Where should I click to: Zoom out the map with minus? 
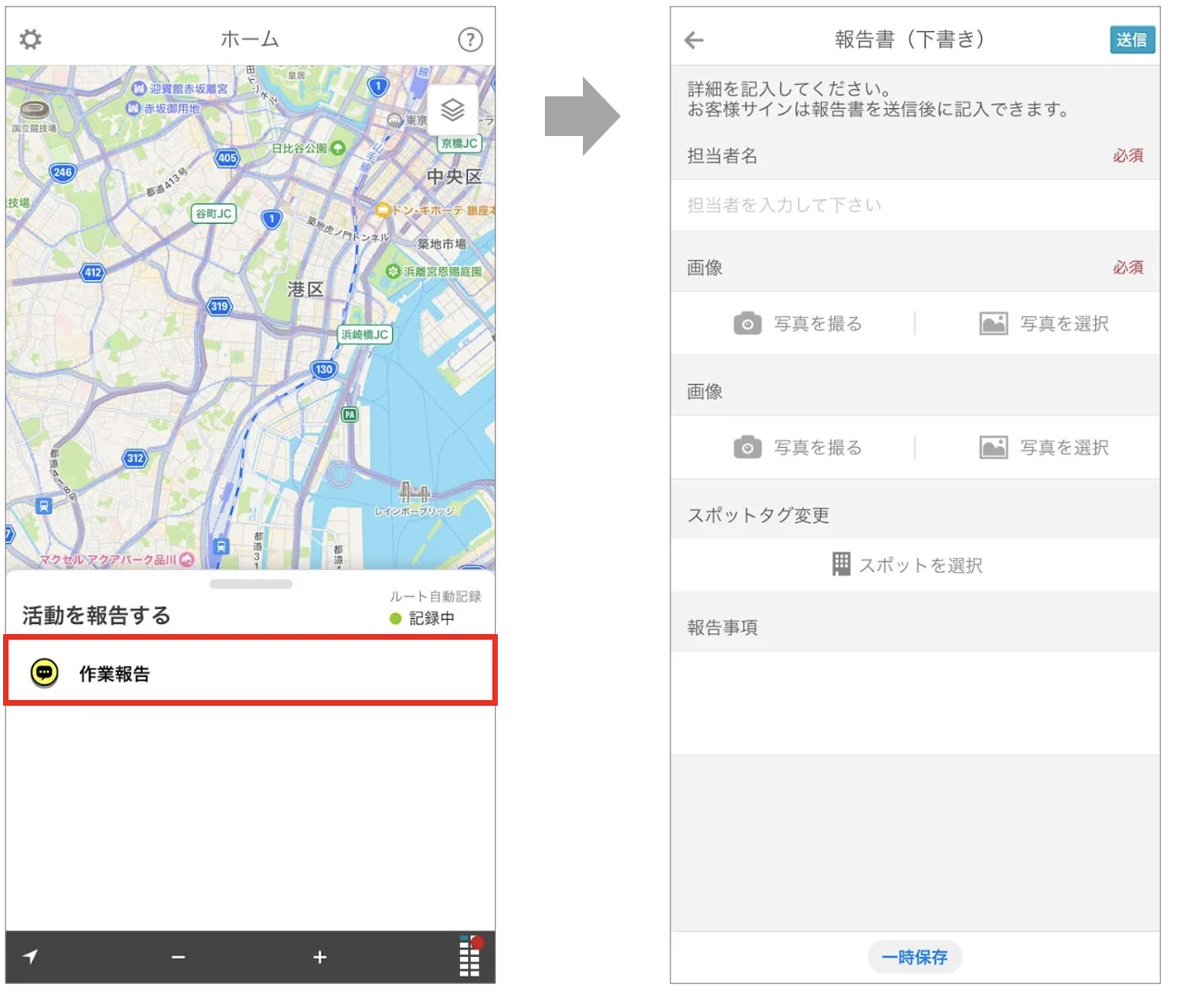coord(178,957)
